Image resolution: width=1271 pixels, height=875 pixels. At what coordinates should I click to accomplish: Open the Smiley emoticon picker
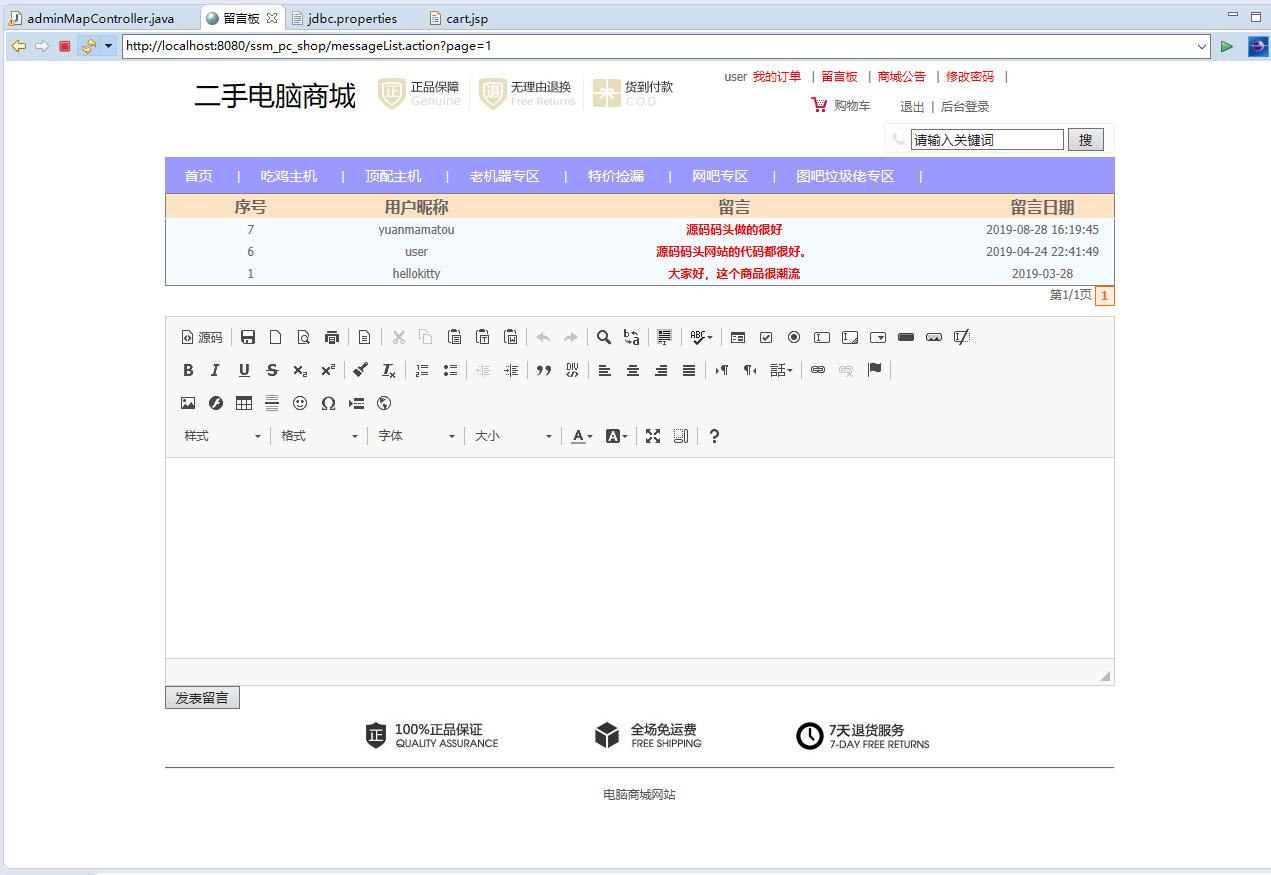[x=300, y=403]
